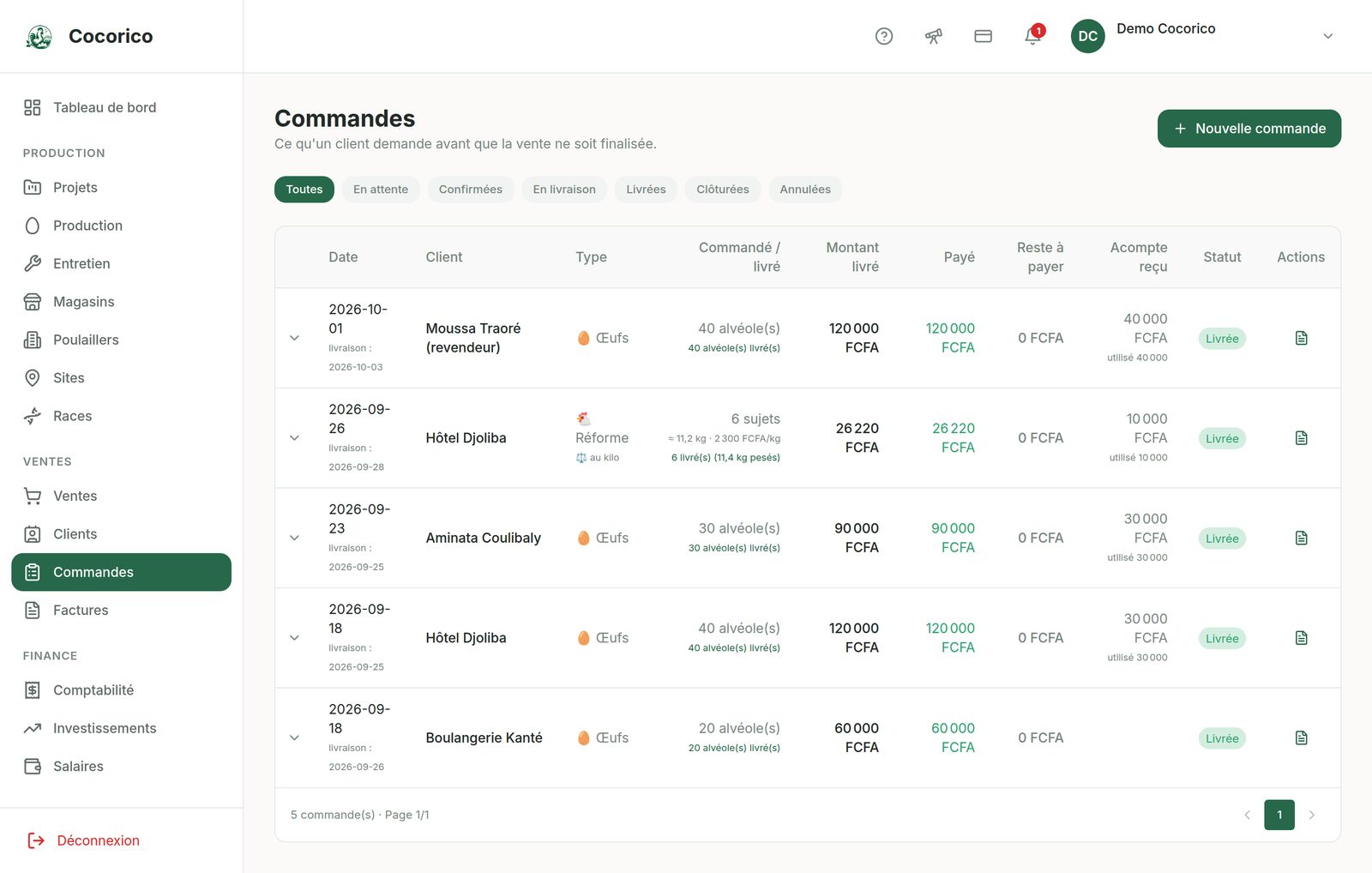The image size is (1372, 873).
Task: Show Clôturées orders
Action: [x=723, y=190]
